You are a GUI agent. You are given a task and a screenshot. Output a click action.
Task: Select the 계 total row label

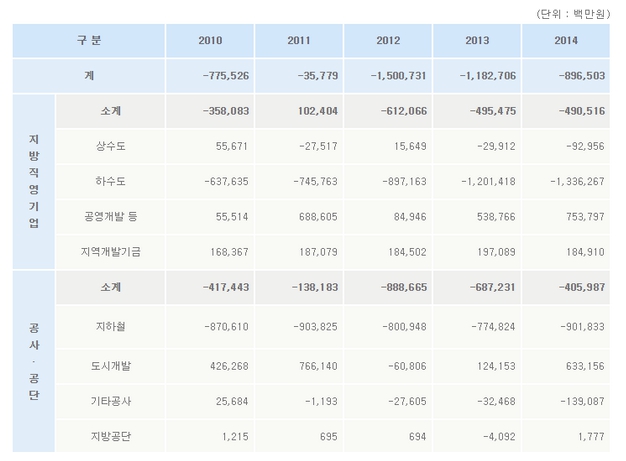coord(88,76)
